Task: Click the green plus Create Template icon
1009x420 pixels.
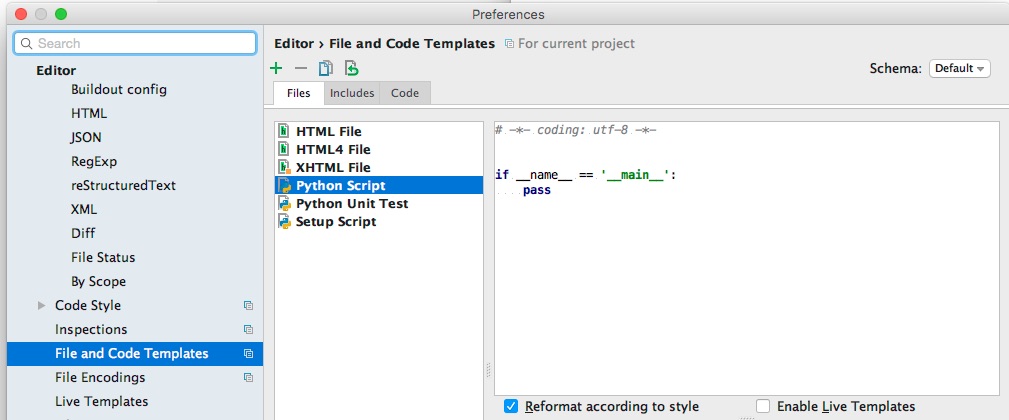Action: (277, 68)
